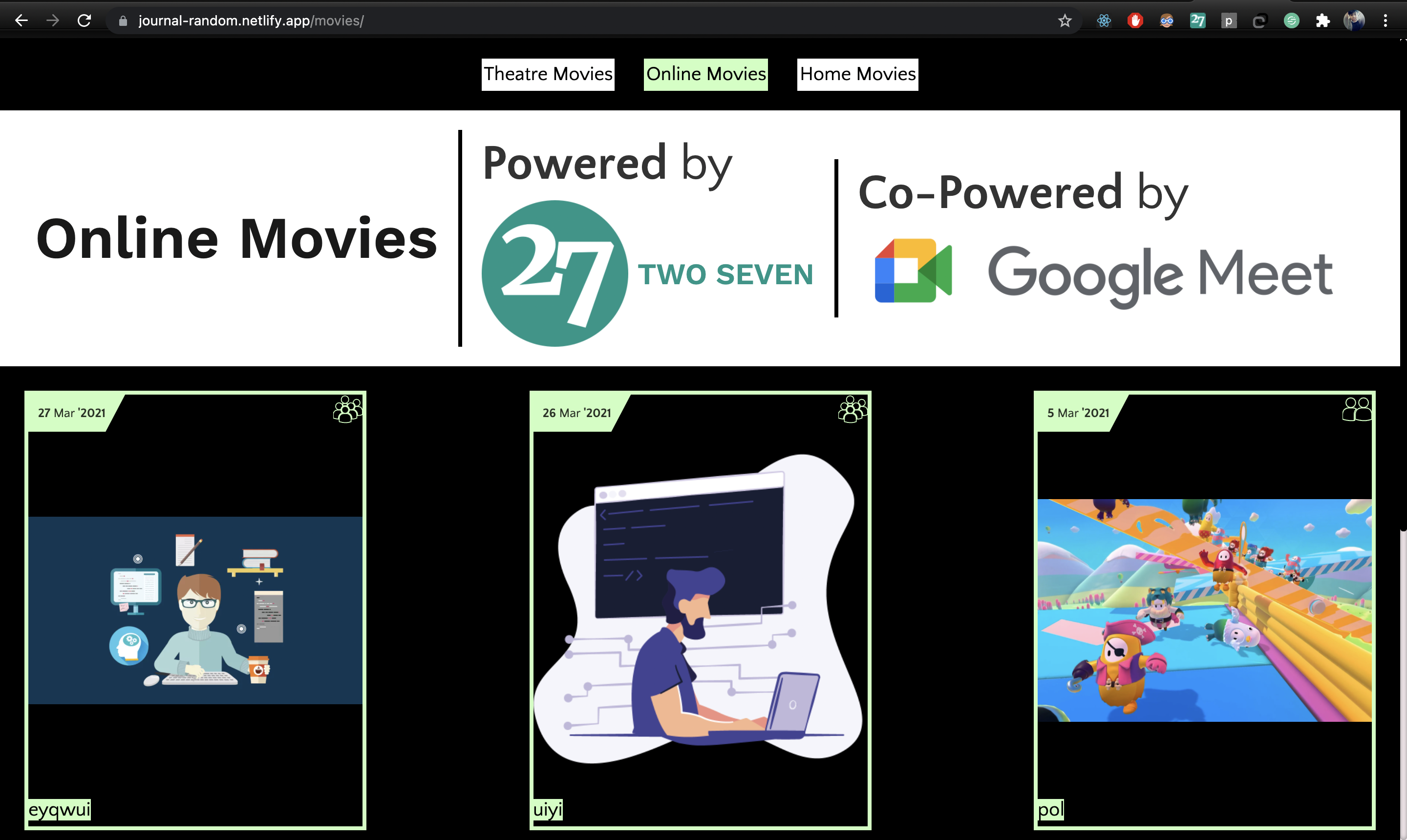View site info via the lock icon

[123, 21]
